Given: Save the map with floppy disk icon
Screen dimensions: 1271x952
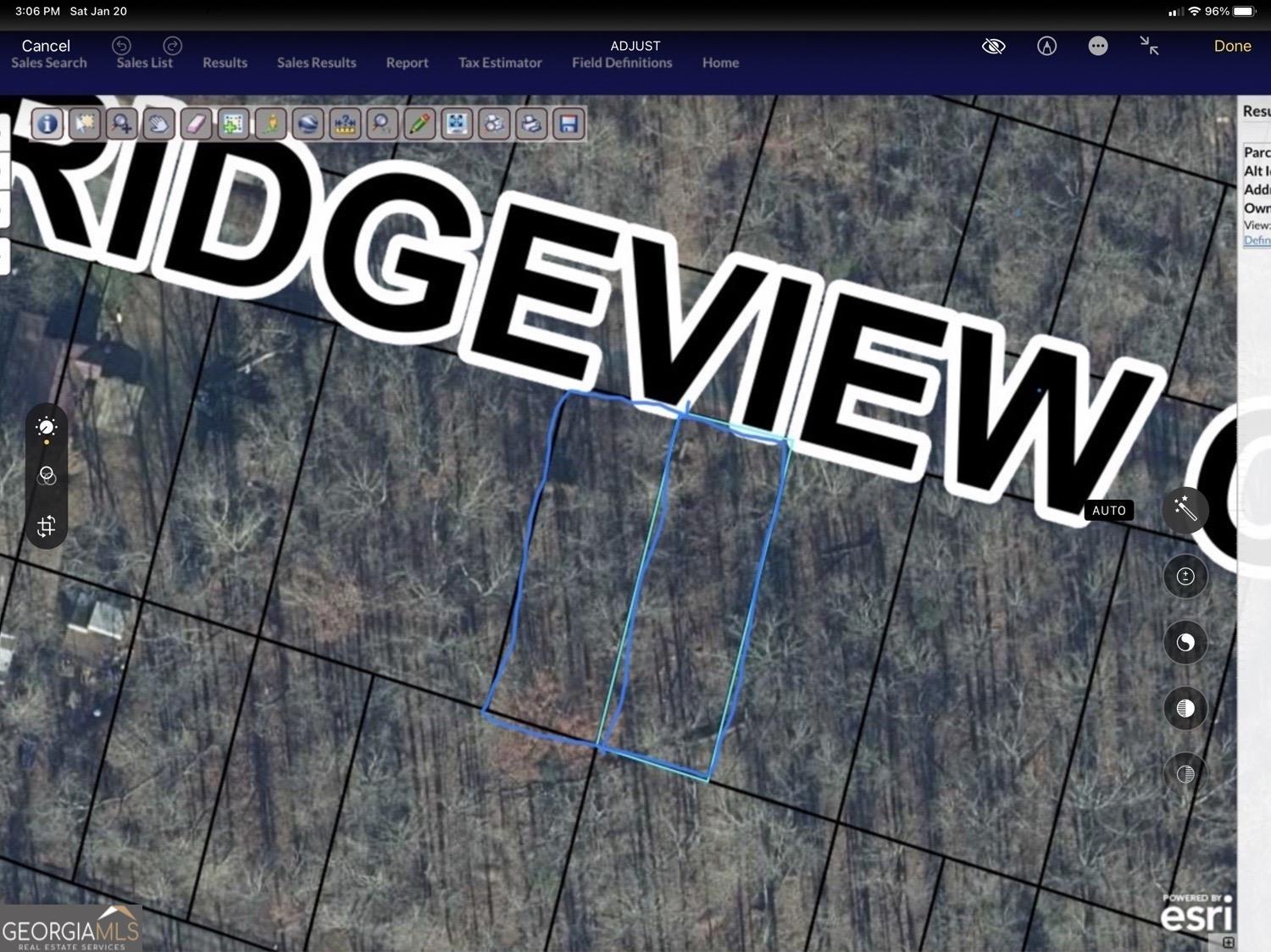Looking at the screenshot, I should 569,124.
